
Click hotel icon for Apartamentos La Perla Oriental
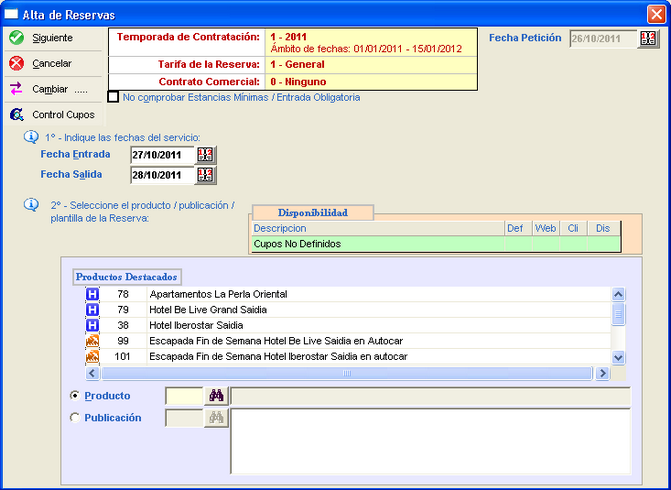(92, 294)
